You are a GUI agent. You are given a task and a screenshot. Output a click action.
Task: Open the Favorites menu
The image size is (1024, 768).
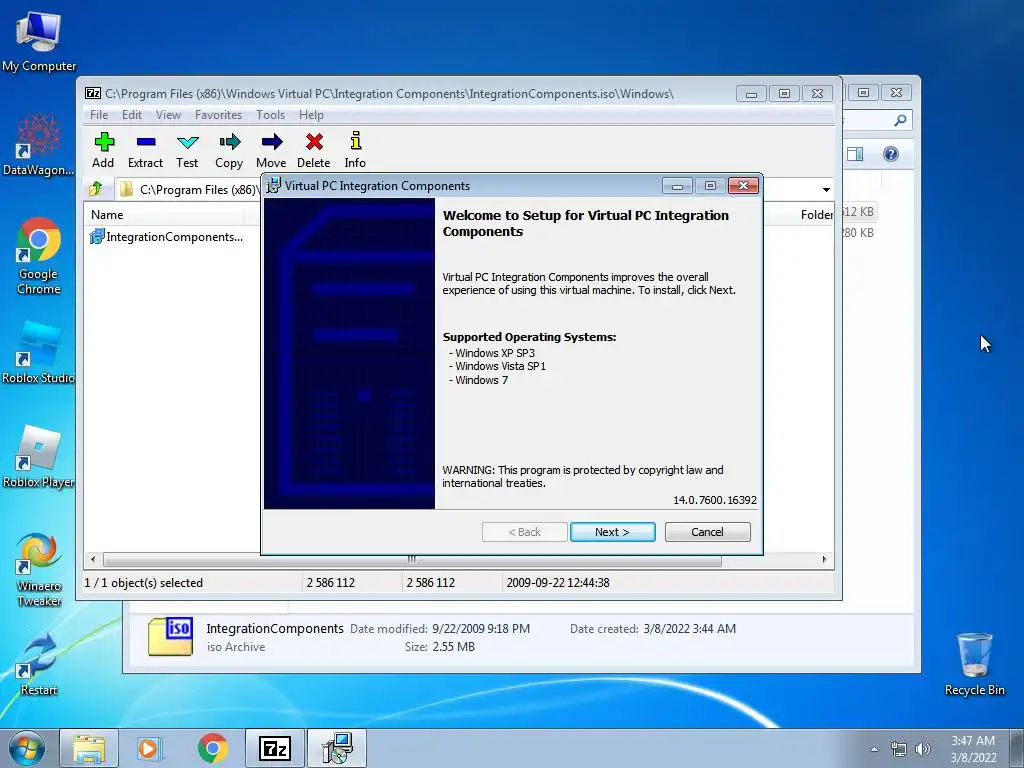[x=218, y=115]
